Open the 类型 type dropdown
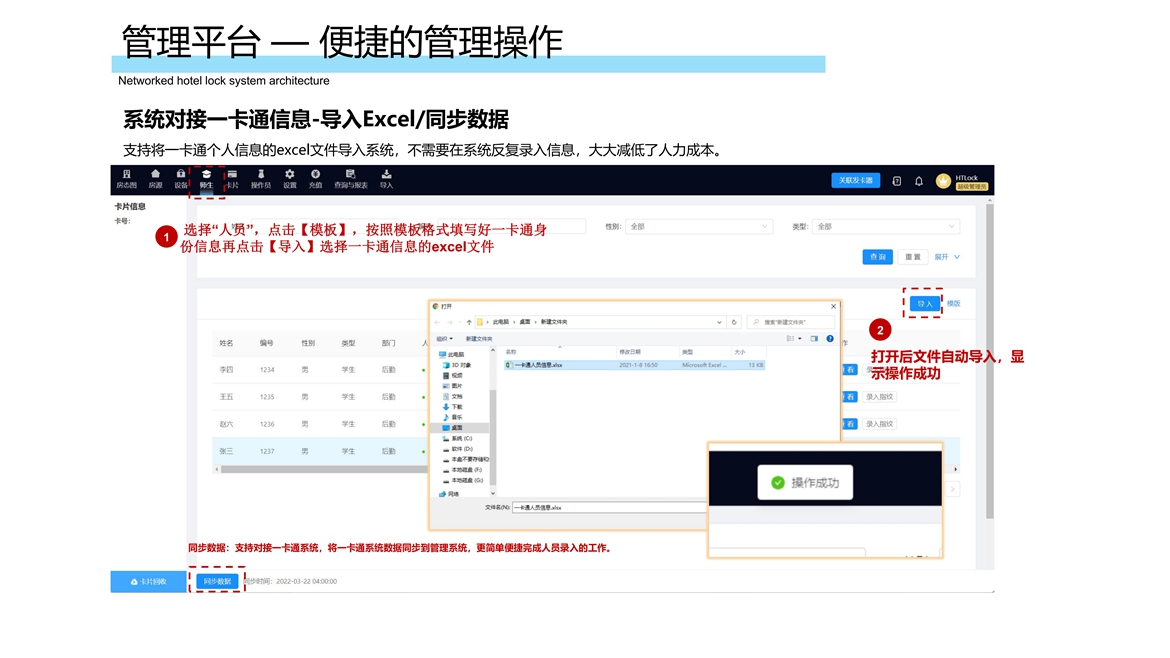 tap(884, 227)
